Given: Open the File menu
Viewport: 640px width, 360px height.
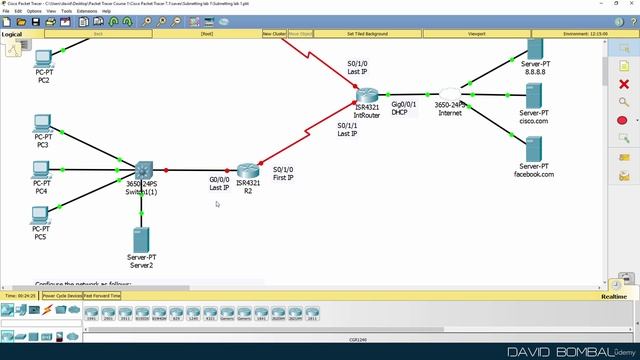Looking at the screenshot, I should pos(6,11).
